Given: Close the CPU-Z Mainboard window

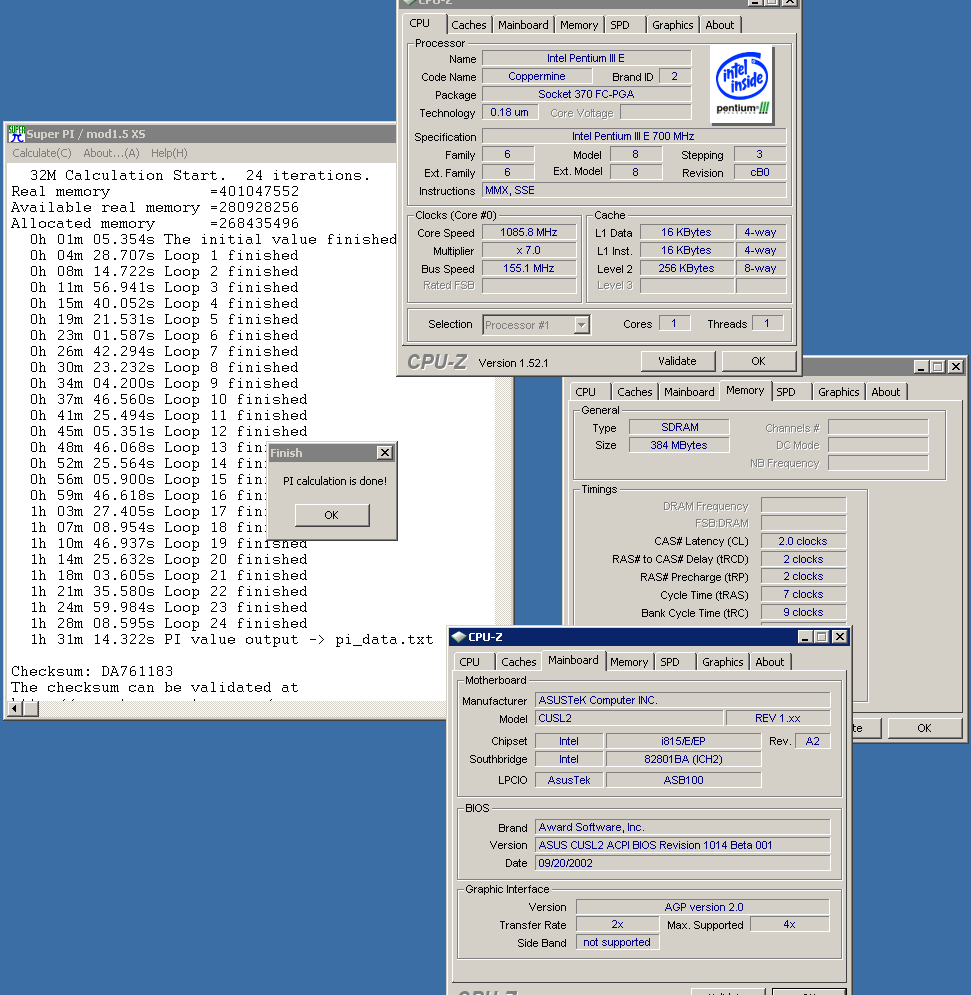Looking at the screenshot, I should [839, 637].
